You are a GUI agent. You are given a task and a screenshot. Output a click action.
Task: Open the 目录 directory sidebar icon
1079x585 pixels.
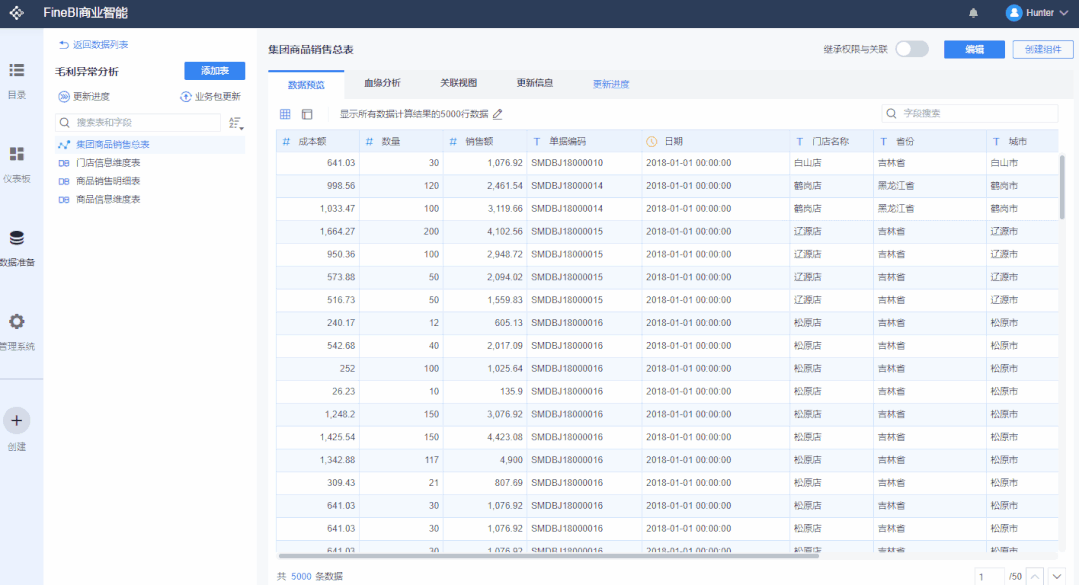click(x=17, y=70)
